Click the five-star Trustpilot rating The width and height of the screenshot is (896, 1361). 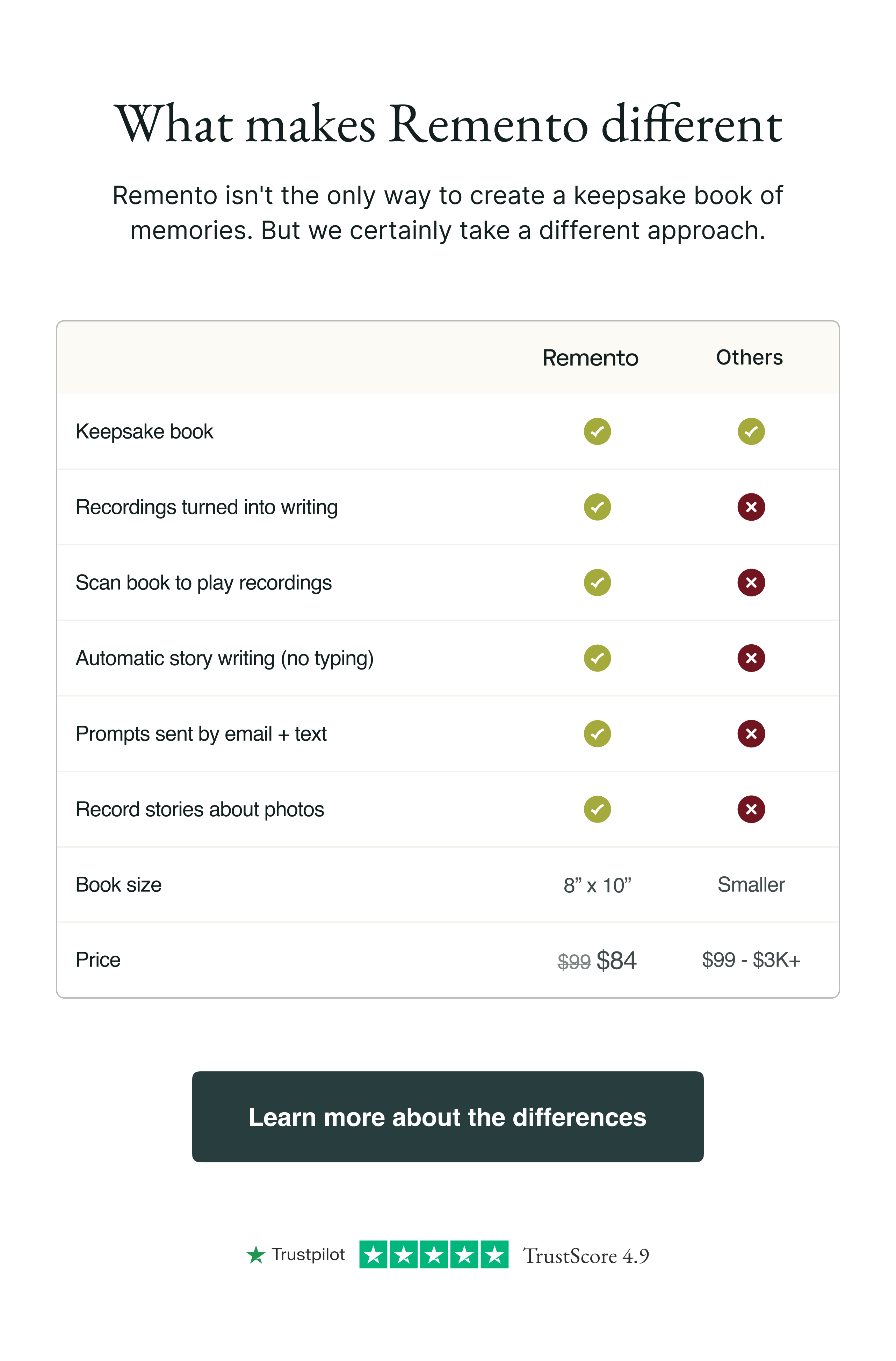click(x=433, y=1255)
